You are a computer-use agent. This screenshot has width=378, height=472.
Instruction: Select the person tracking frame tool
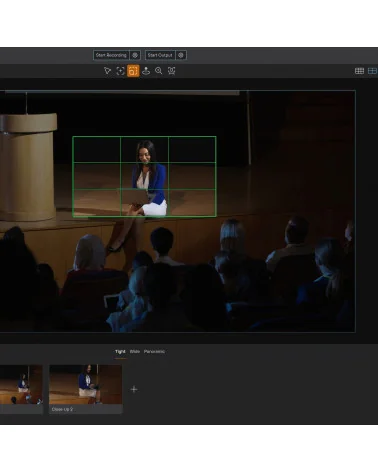(171, 71)
